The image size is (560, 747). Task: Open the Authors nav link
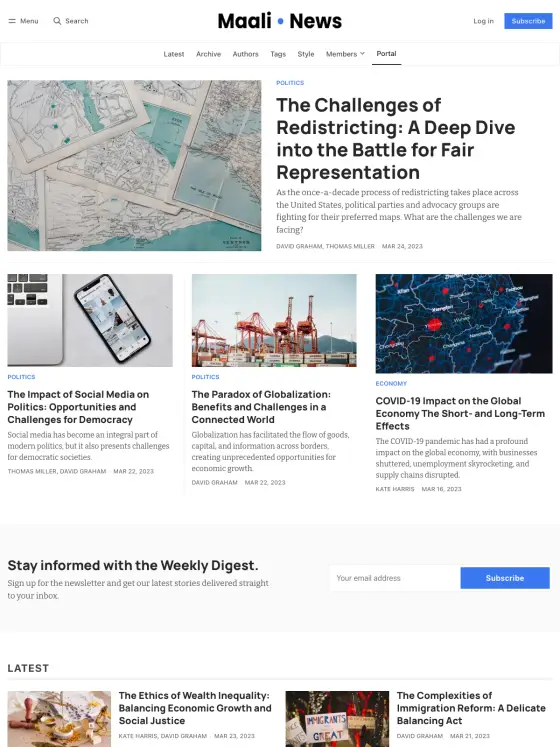[245, 54]
